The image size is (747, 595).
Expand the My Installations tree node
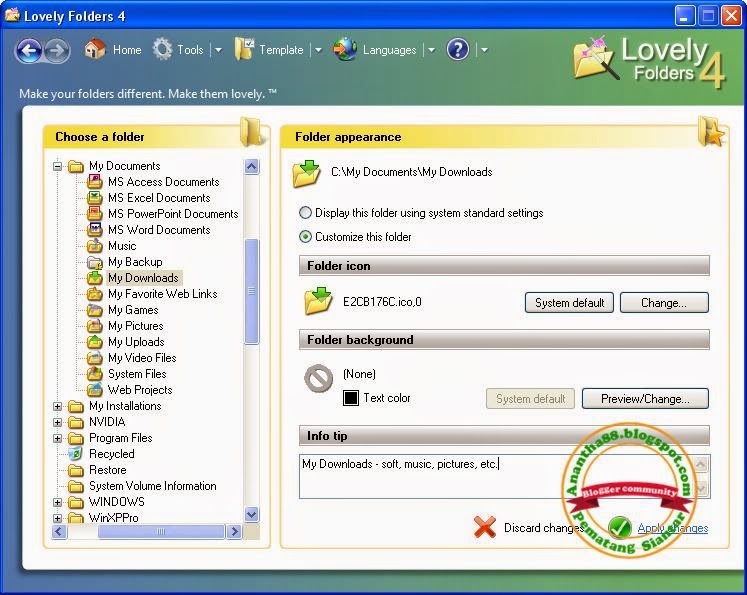coord(58,406)
